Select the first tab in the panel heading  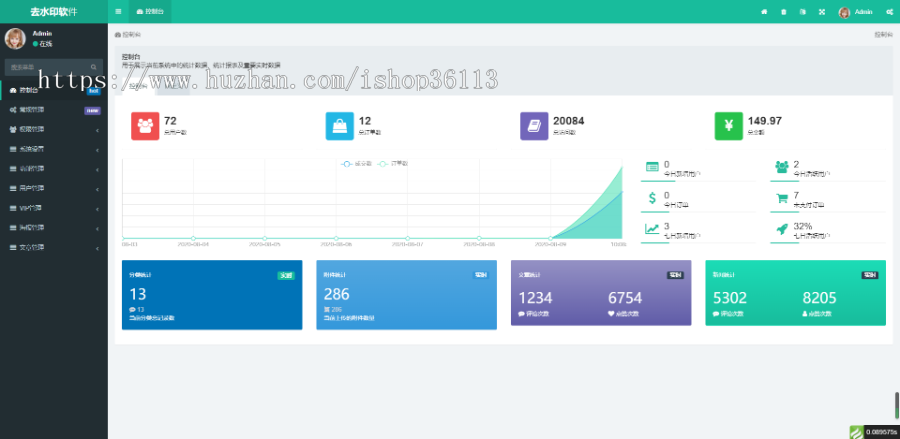(138, 86)
